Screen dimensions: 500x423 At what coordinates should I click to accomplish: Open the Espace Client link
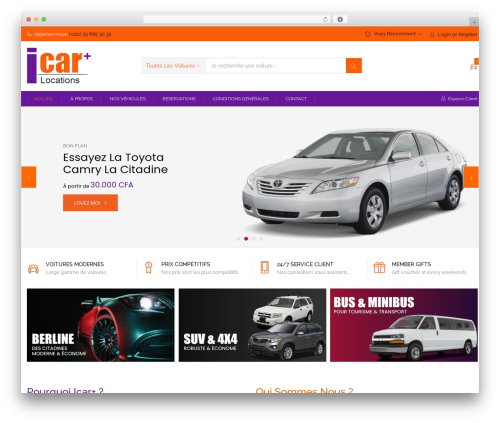point(462,99)
